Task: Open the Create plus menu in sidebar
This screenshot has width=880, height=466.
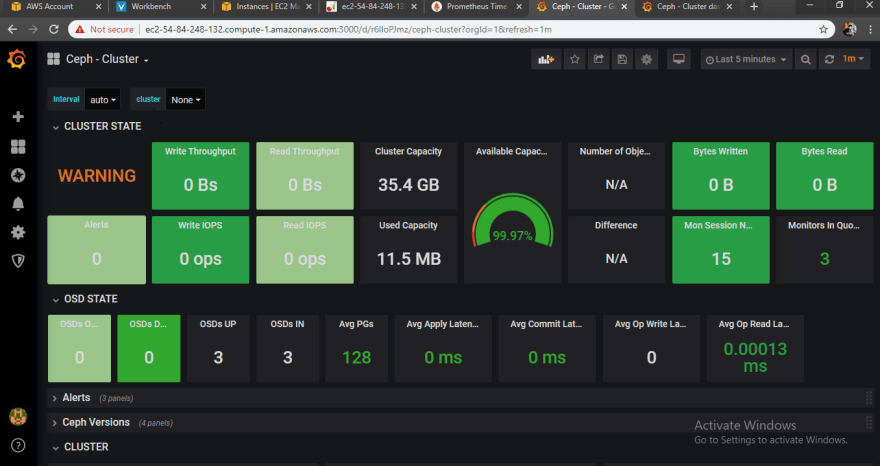Action: [x=18, y=116]
